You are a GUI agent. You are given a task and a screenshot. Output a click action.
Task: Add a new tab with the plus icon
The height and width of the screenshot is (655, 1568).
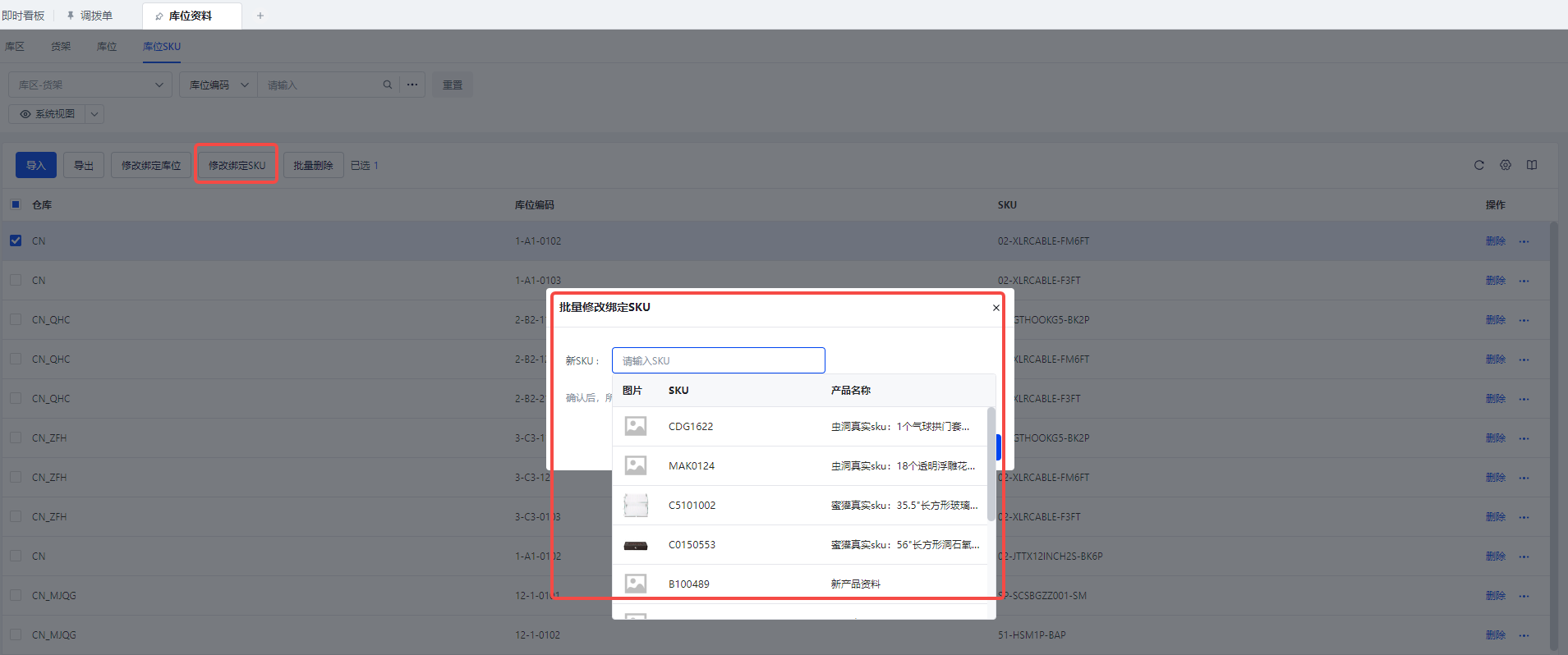(260, 16)
